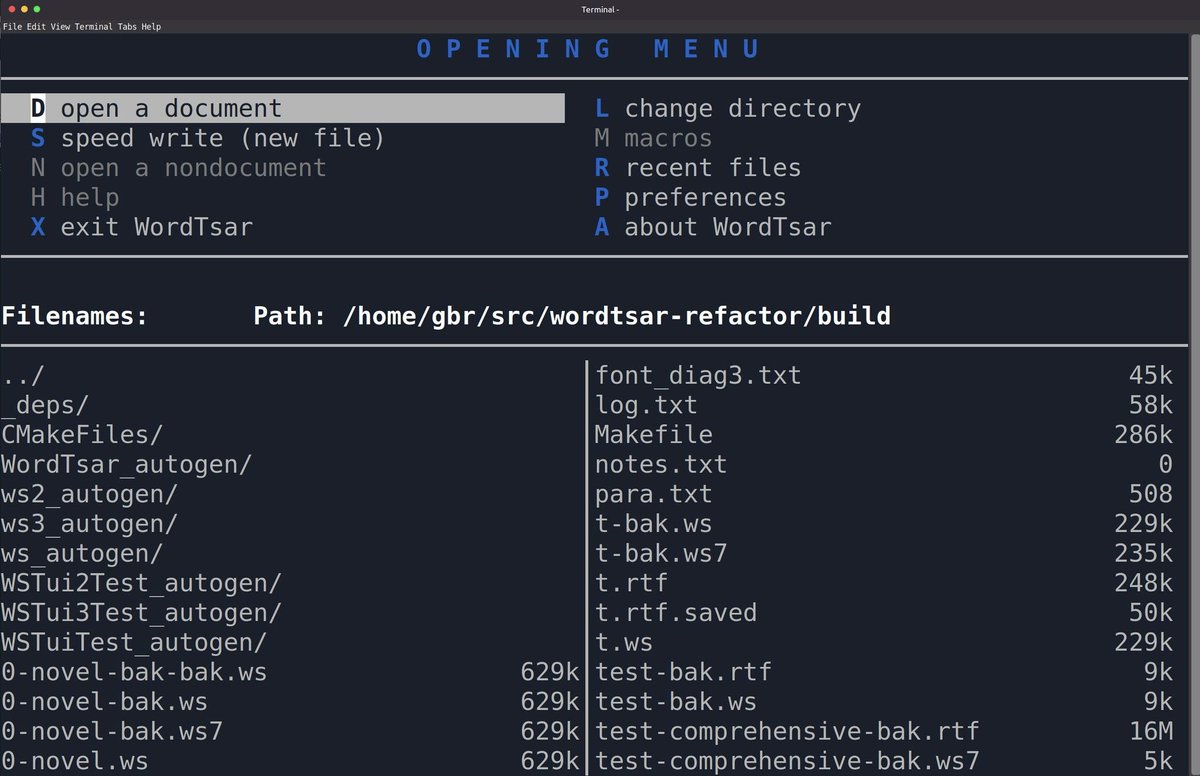This screenshot has height=776, width=1200.
Task: Open the 'ws_autogen/' directory
Action: click(82, 553)
